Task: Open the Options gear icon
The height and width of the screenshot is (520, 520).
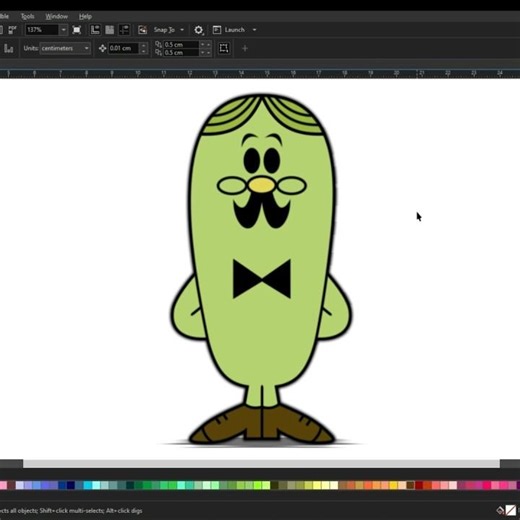Action: pyautogui.click(x=199, y=30)
